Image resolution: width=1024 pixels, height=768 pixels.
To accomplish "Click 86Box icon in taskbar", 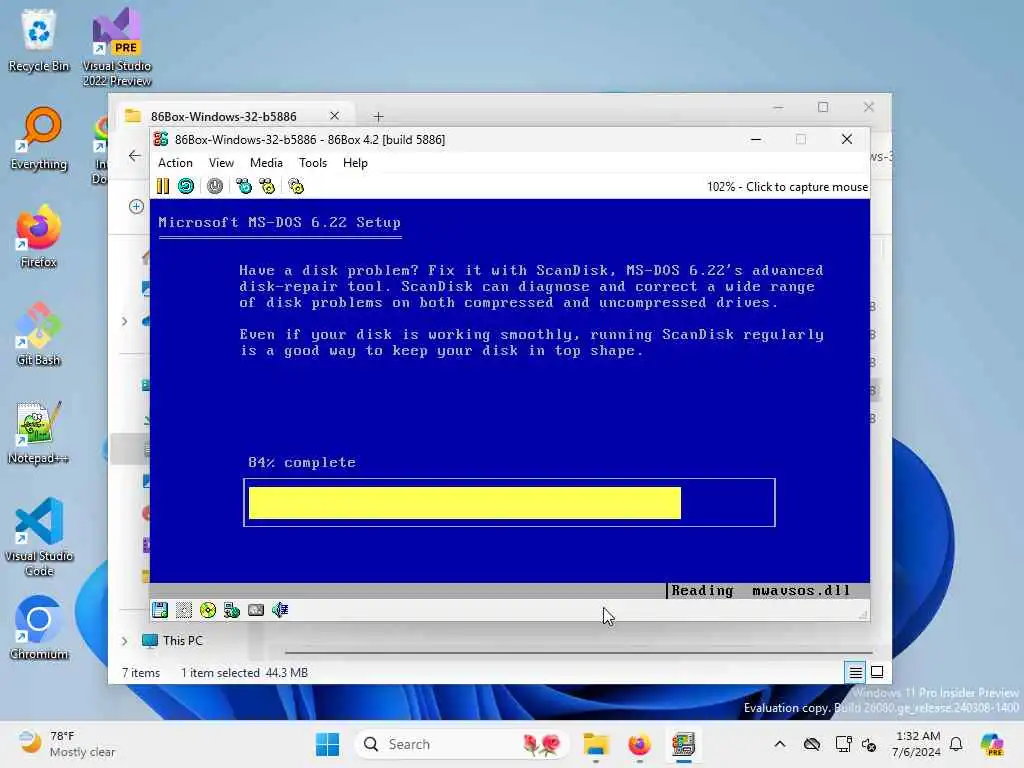I will point(683,744).
